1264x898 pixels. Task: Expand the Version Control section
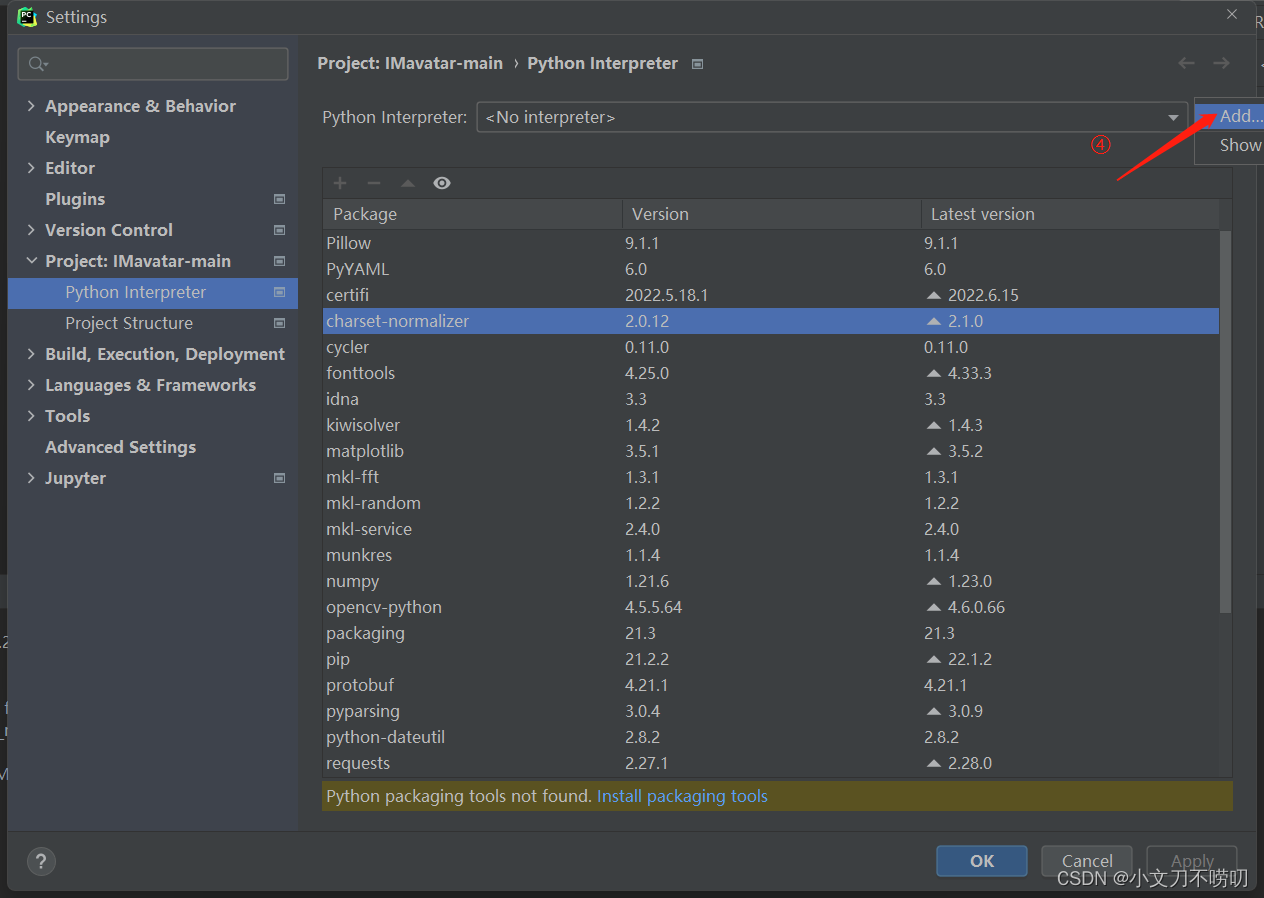click(x=31, y=230)
